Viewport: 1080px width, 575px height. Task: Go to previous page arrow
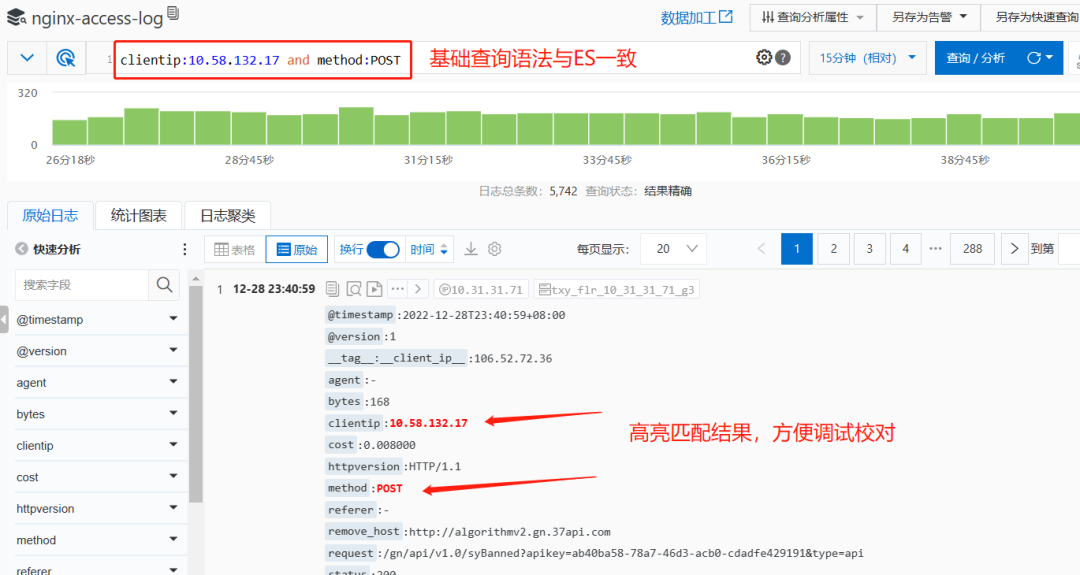click(x=761, y=249)
